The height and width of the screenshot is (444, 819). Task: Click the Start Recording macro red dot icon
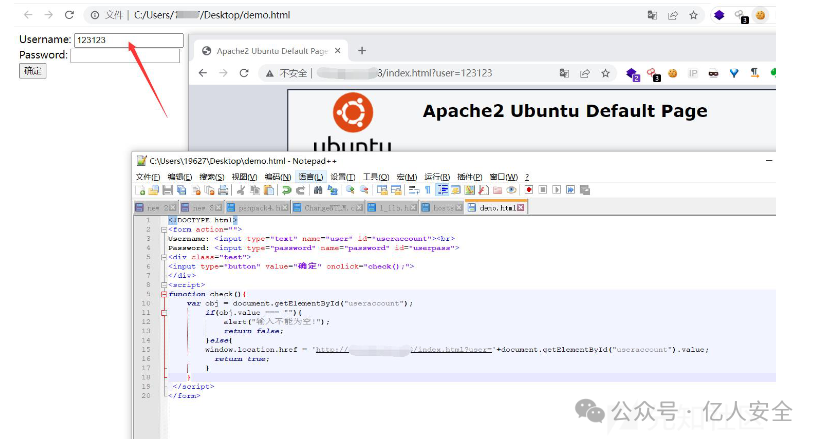point(529,190)
